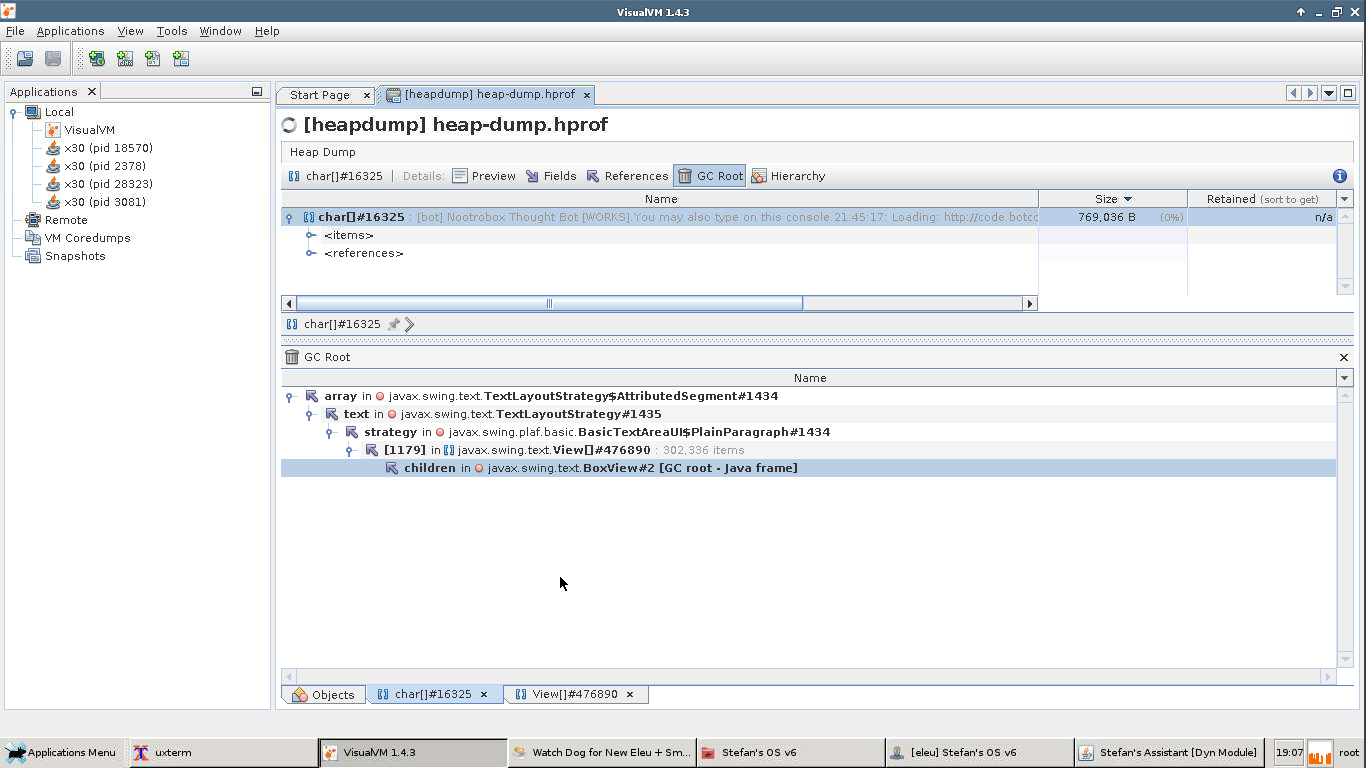Viewport: 1366px width, 768px height.
Task: Click the Load snapshot toolbar icon
Action: [x=25, y=59]
